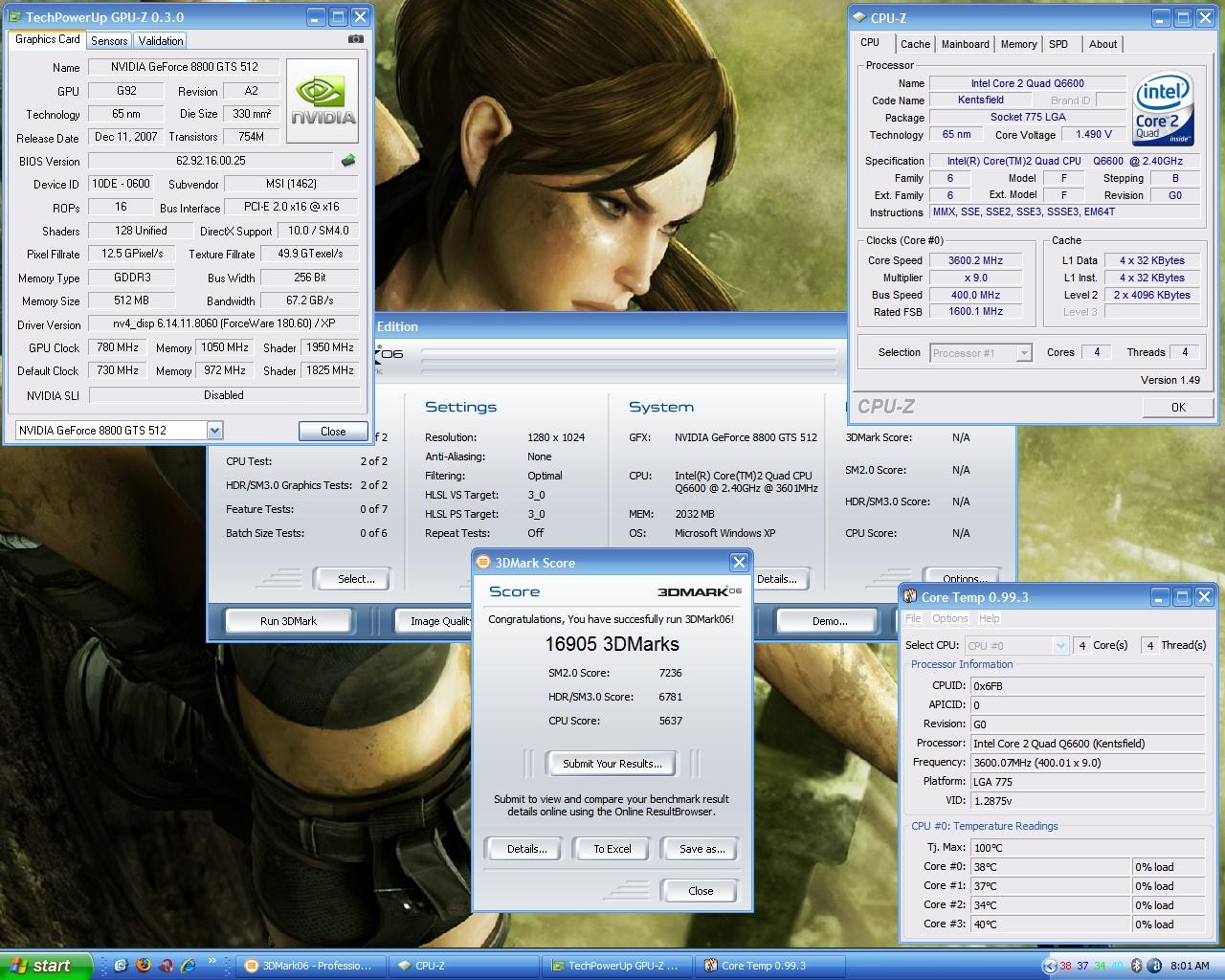This screenshot has width=1225, height=980.
Task: Click the GPU-Z screenshot camera icon
Action: point(356,39)
